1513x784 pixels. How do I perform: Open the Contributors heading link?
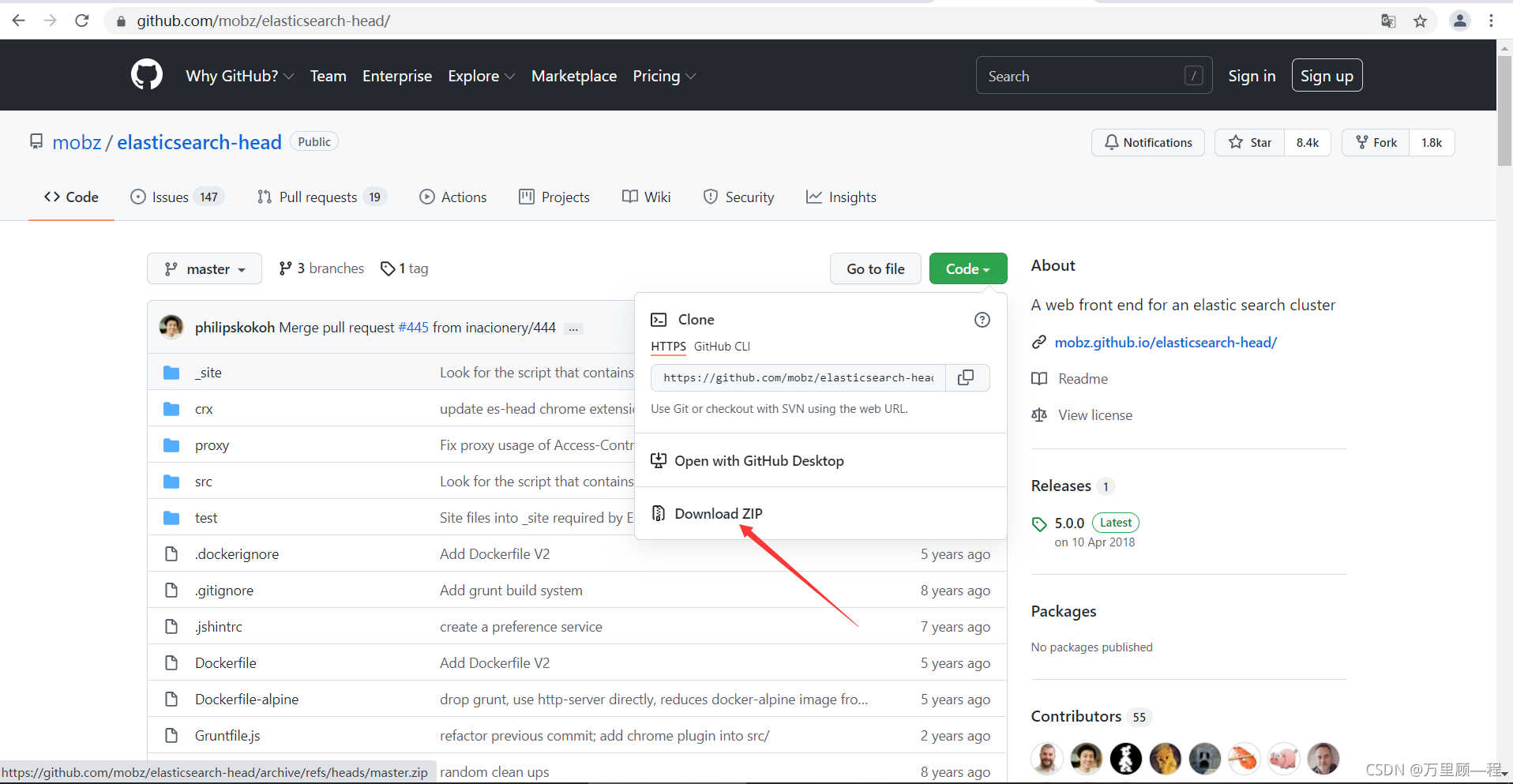click(1076, 716)
